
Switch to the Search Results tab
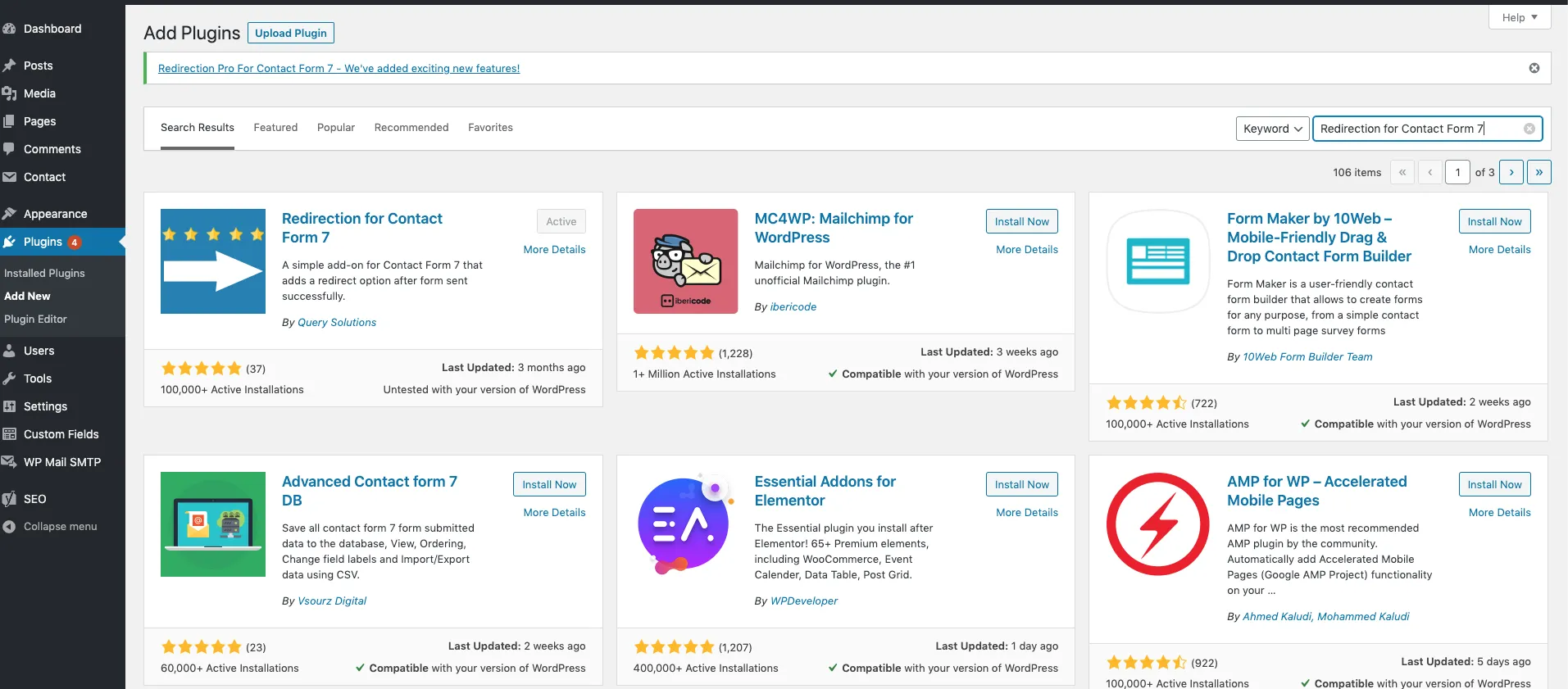tap(198, 128)
